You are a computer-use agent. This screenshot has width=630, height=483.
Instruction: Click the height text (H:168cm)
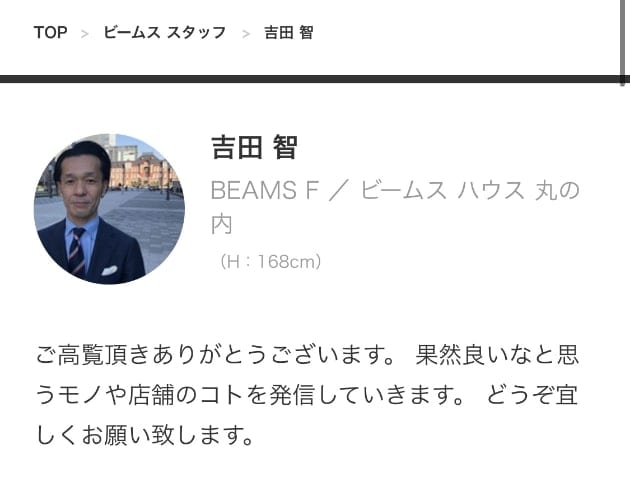pyautogui.click(x=270, y=262)
